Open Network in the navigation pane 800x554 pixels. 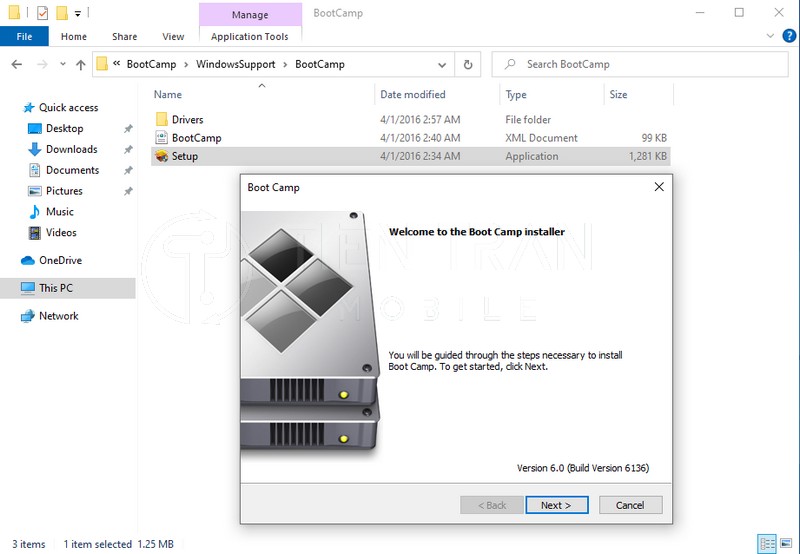[59, 316]
